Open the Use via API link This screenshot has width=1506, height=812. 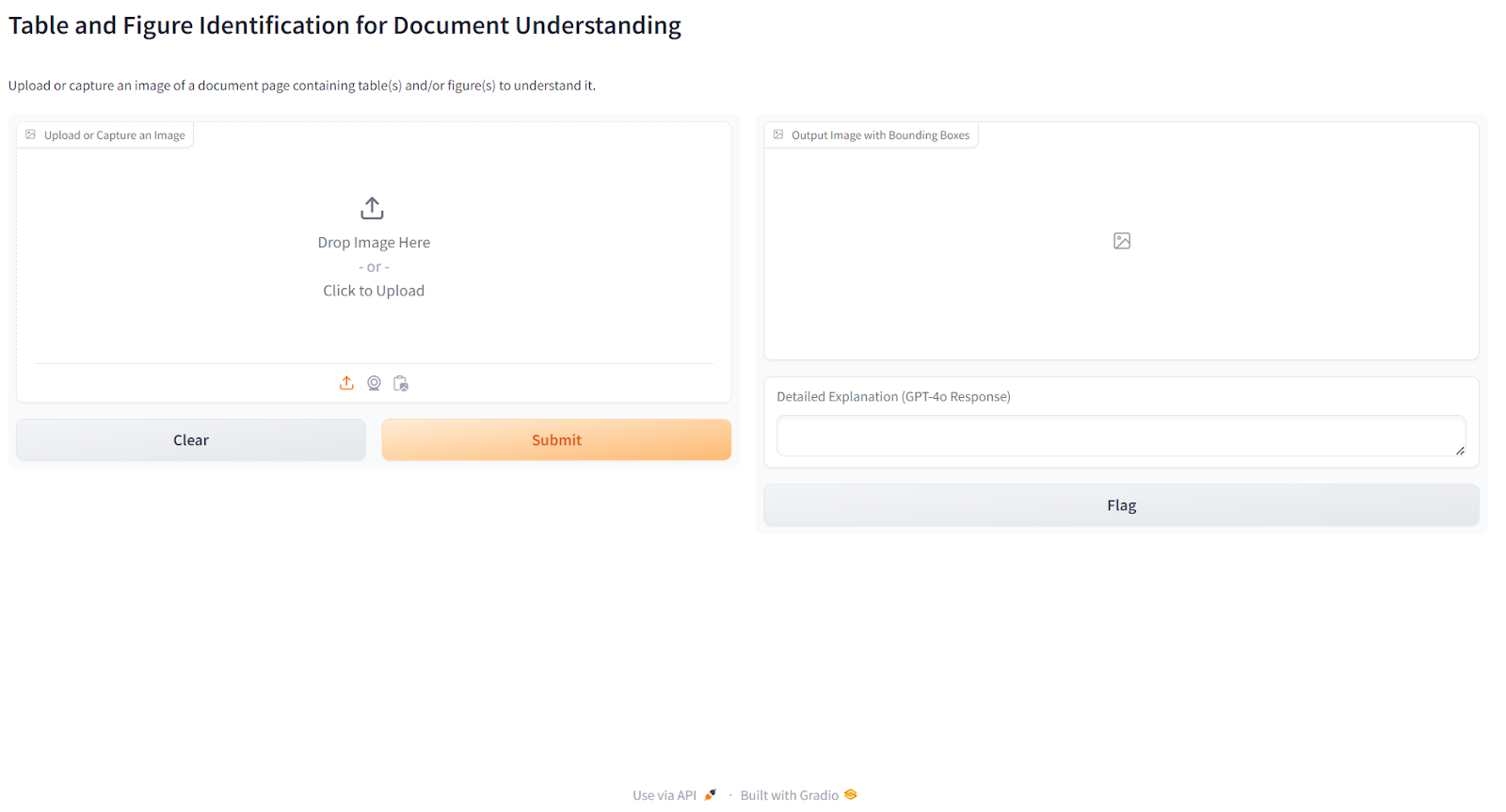665,795
